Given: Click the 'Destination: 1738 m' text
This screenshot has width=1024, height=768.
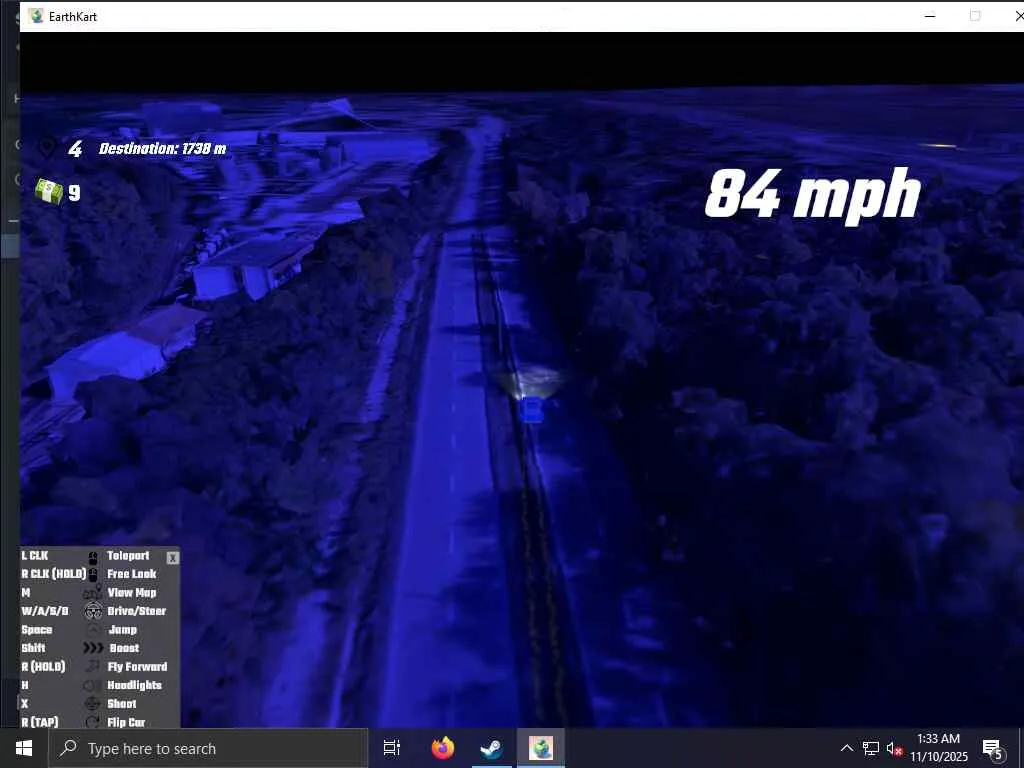Looking at the screenshot, I should [163, 149].
